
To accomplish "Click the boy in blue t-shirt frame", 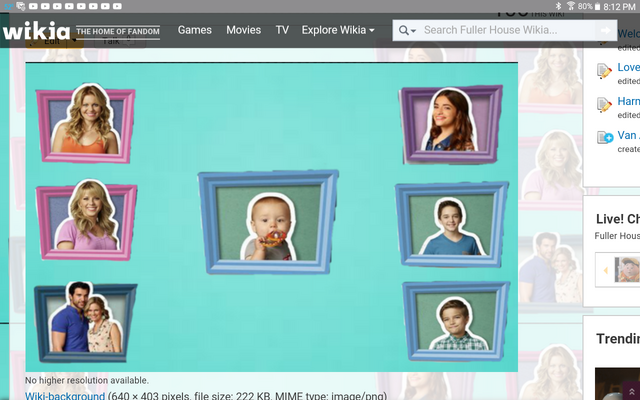I will point(451,224).
